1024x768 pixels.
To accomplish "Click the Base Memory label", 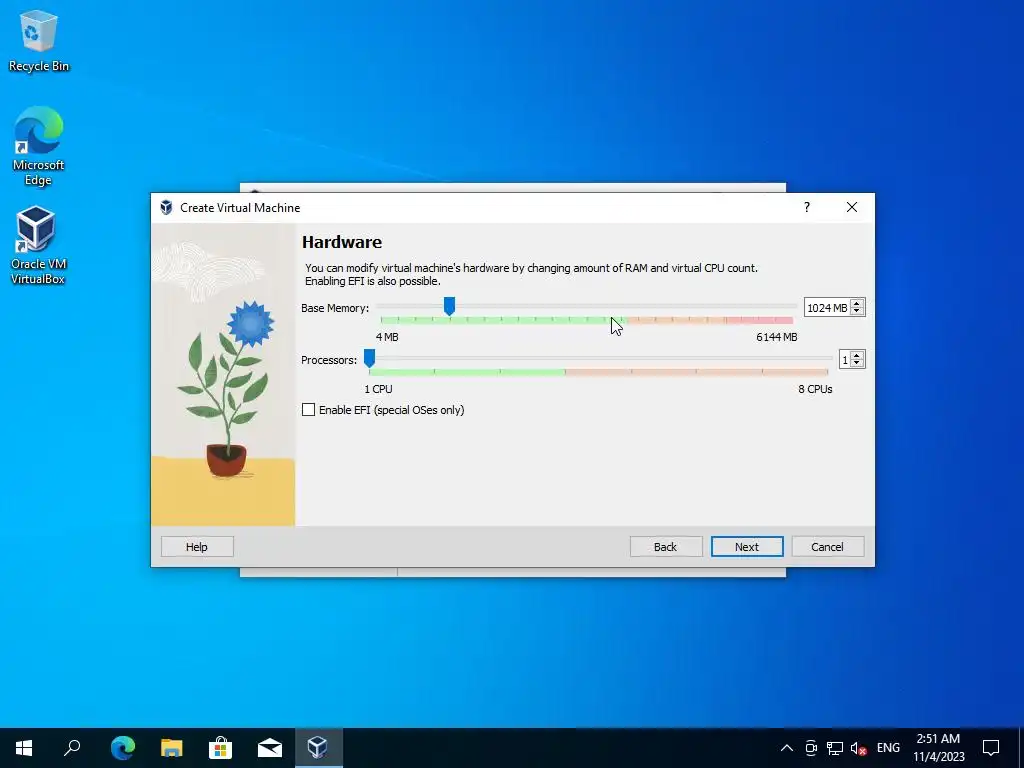I will 335,308.
